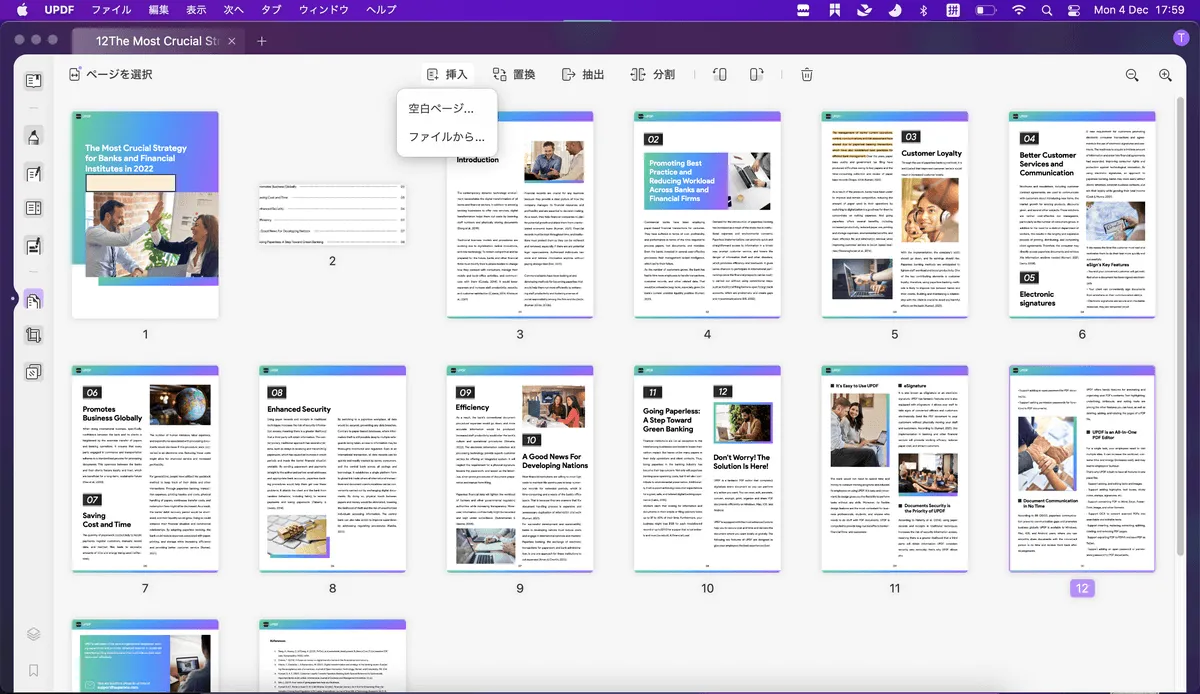Select page 9 Efficiency thumbnail
Image resolution: width=1200 pixels, height=694 pixels.
[x=520, y=469]
